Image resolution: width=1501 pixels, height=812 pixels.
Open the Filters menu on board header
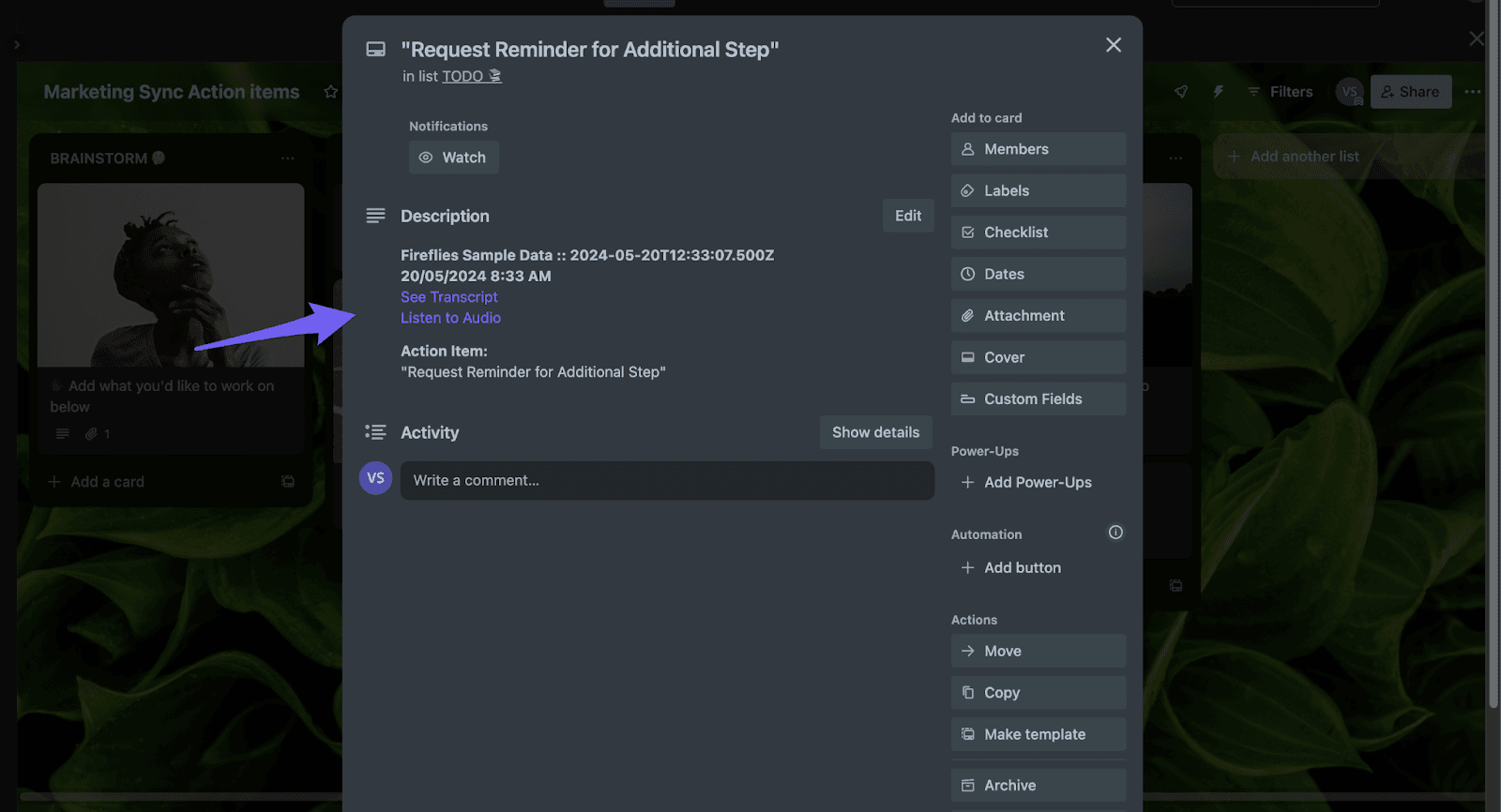pos(1280,92)
